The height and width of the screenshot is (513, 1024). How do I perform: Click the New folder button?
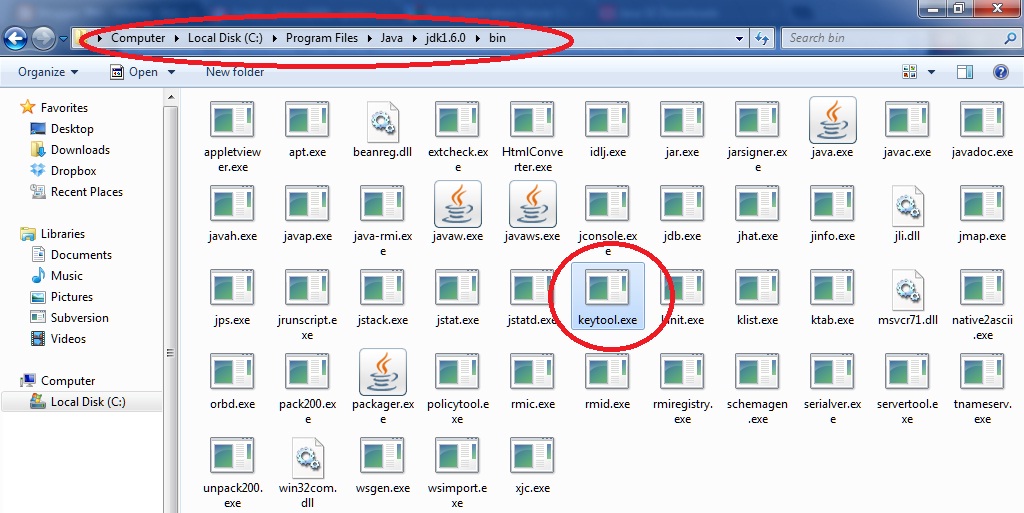[x=235, y=72]
